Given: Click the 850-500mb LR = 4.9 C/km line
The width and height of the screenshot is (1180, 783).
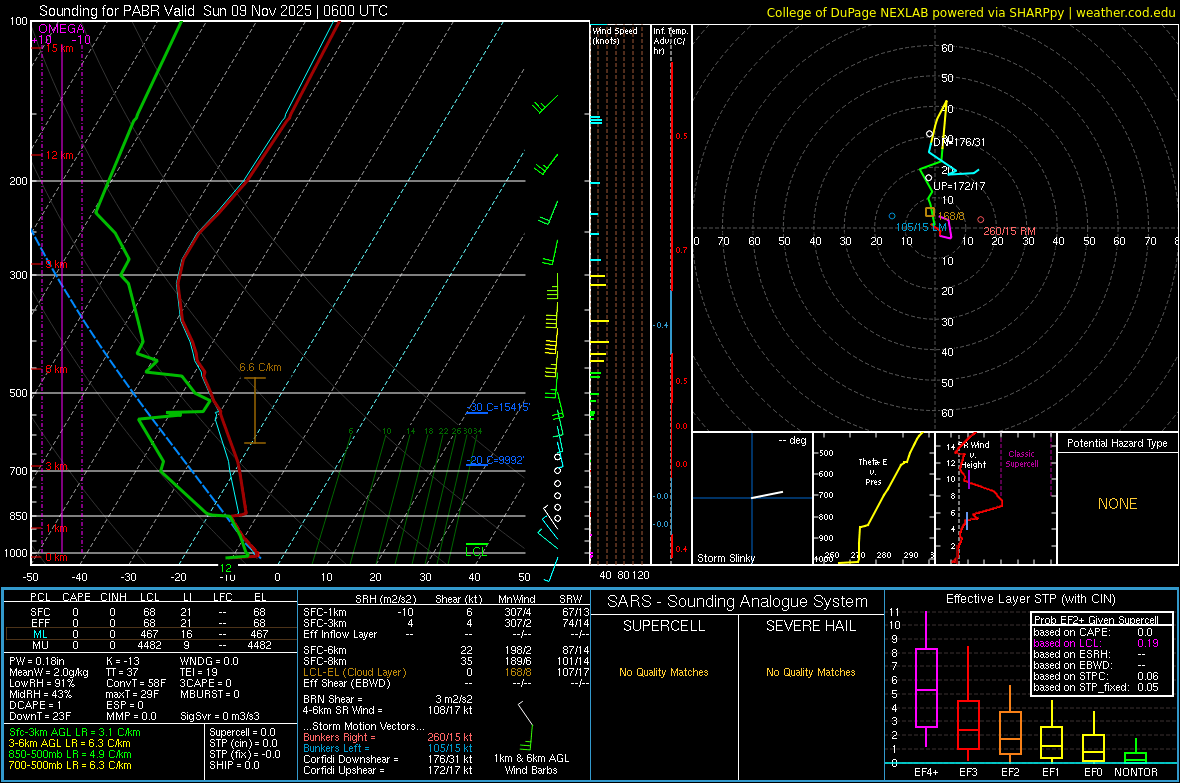Looking at the screenshot, I should coord(70,754).
